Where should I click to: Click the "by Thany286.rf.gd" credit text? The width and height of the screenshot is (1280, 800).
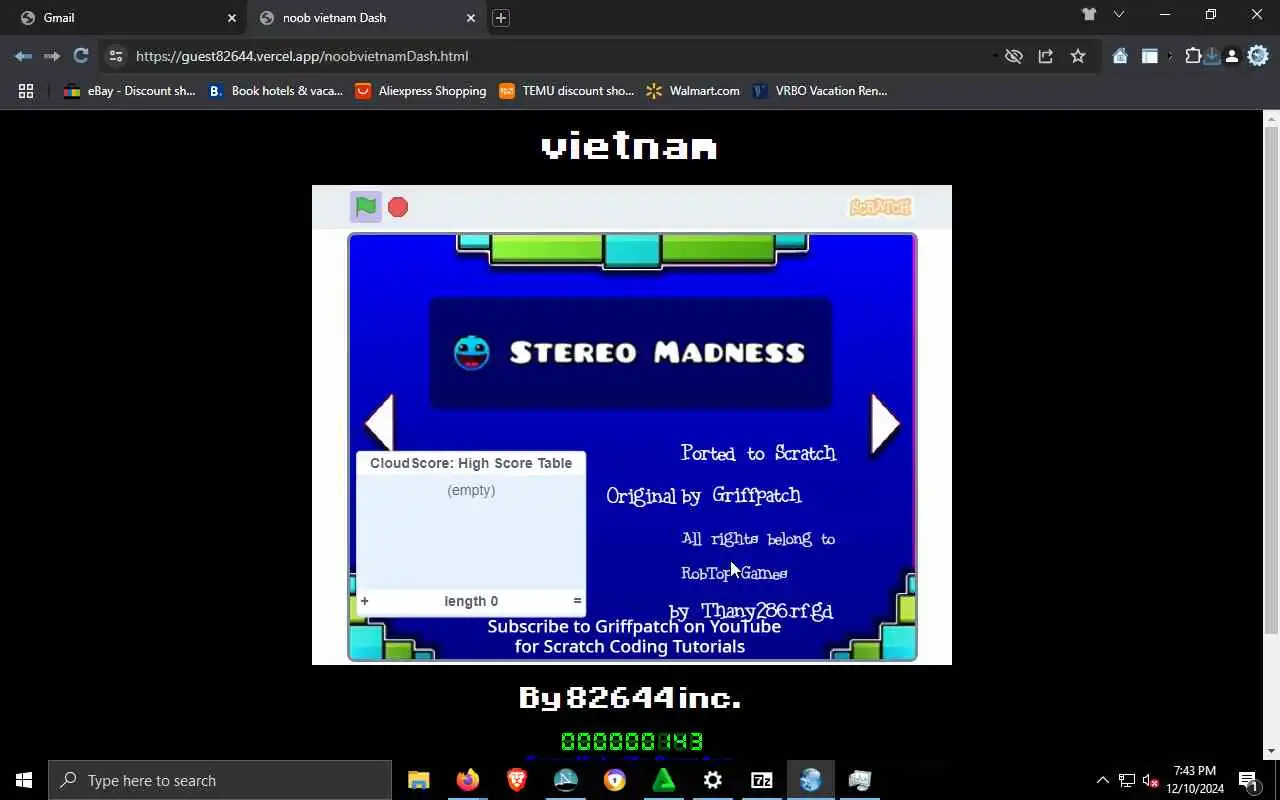point(751,611)
